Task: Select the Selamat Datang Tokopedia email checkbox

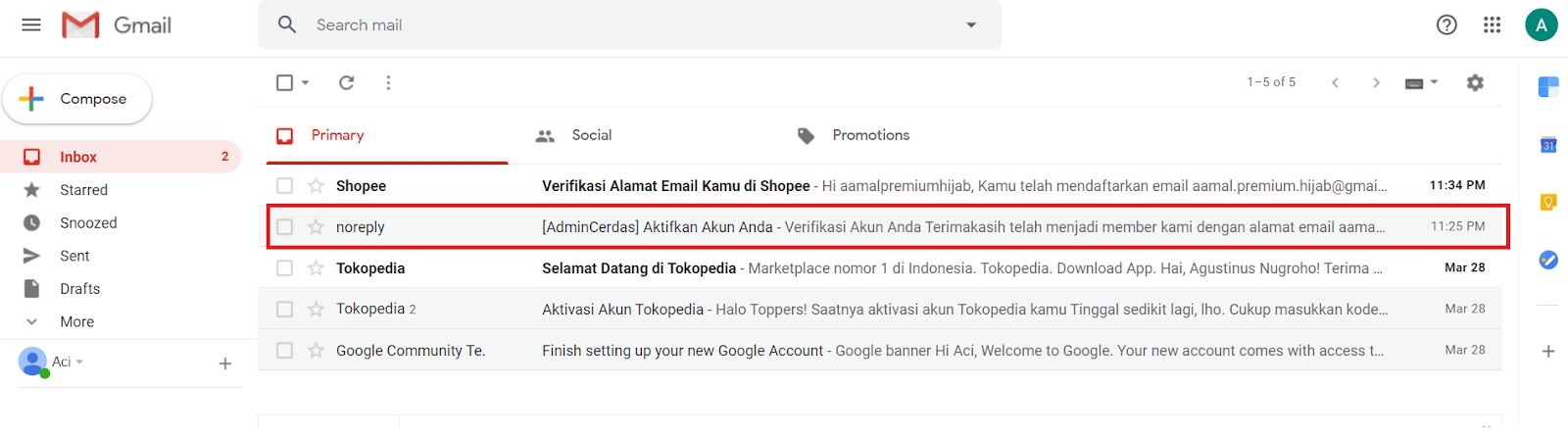Action: point(284,267)
